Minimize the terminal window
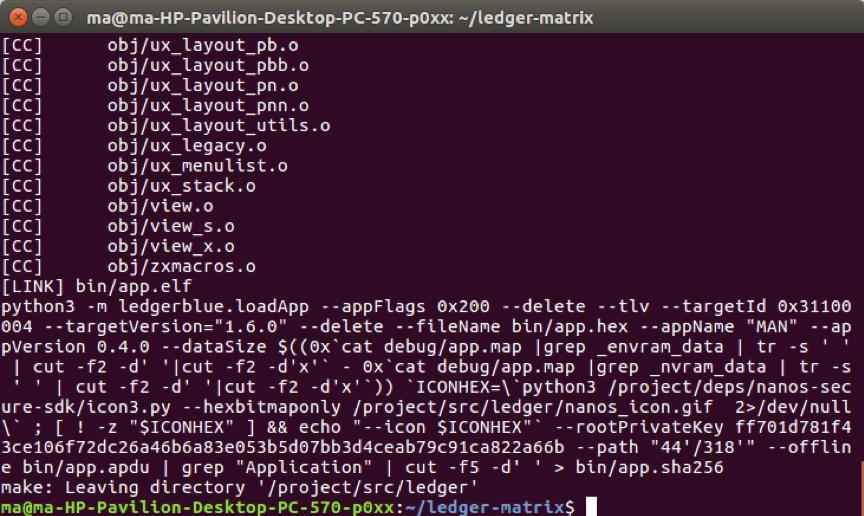Viewport: 864px width, 516px height. tap(39, 17)
